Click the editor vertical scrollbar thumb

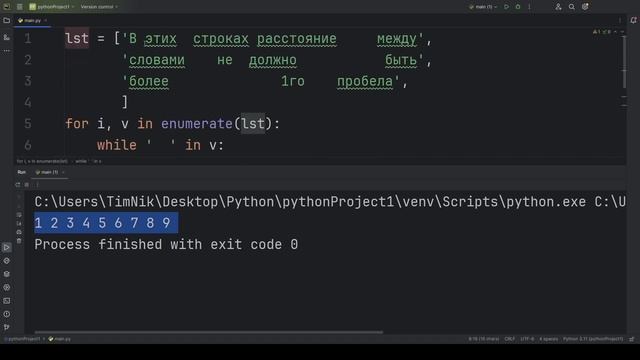point(624,62)
